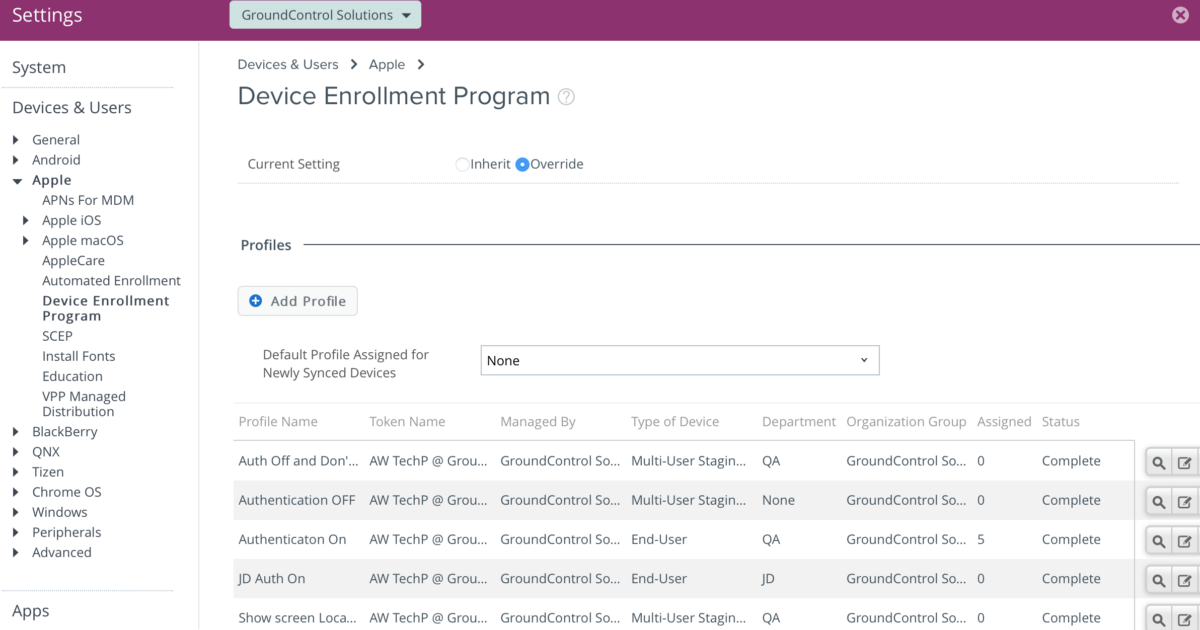1200x630 pixels.
Task: View details of the "Show screen Loca..." profile
Action: coord(1159,618)
